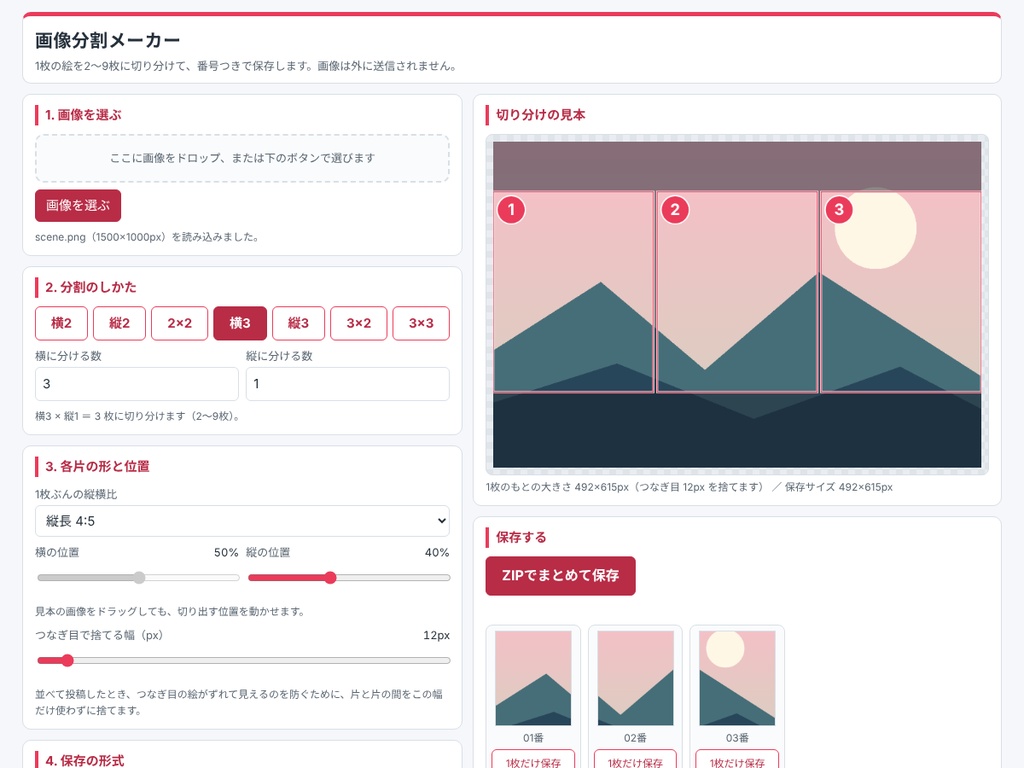The height and width of the screenshot is (768, 1024).
Task: Pick the 縦3 split preset
Action: click(298, 323)
